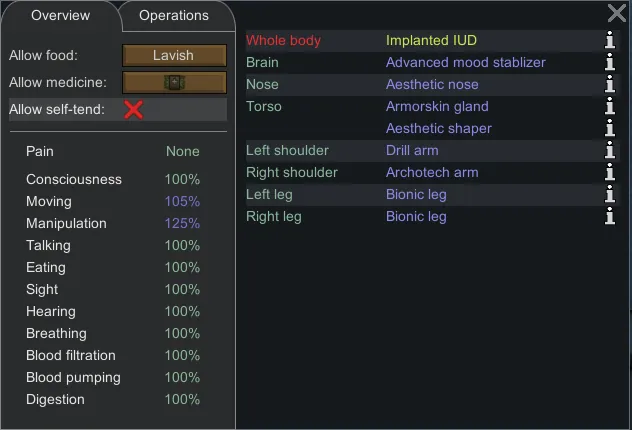
Task: Open info for Implanted IUD
Action: pos(610,40)
